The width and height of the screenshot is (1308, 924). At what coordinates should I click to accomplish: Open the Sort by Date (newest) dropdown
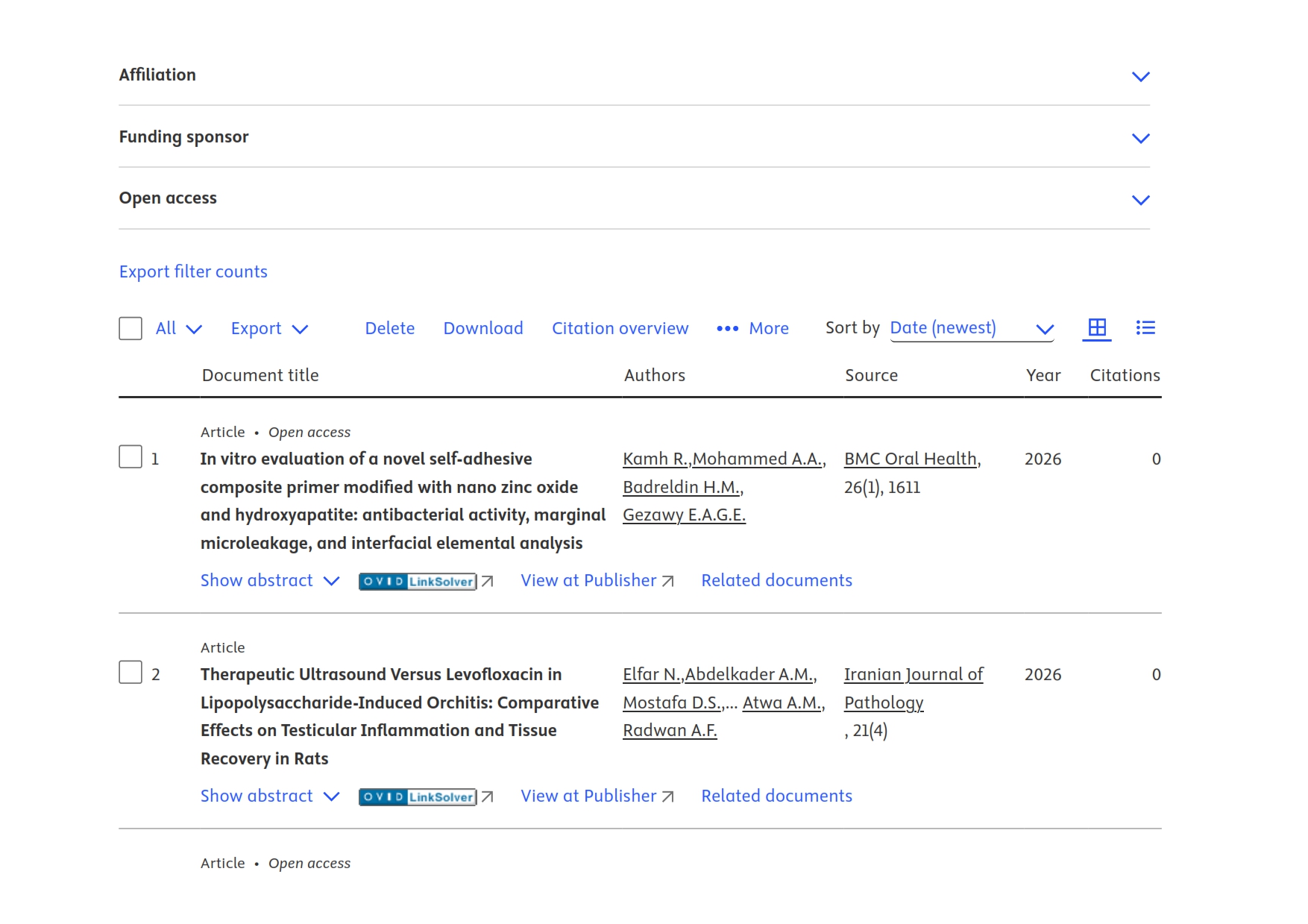pyautogui.click(x=972, y=329)
